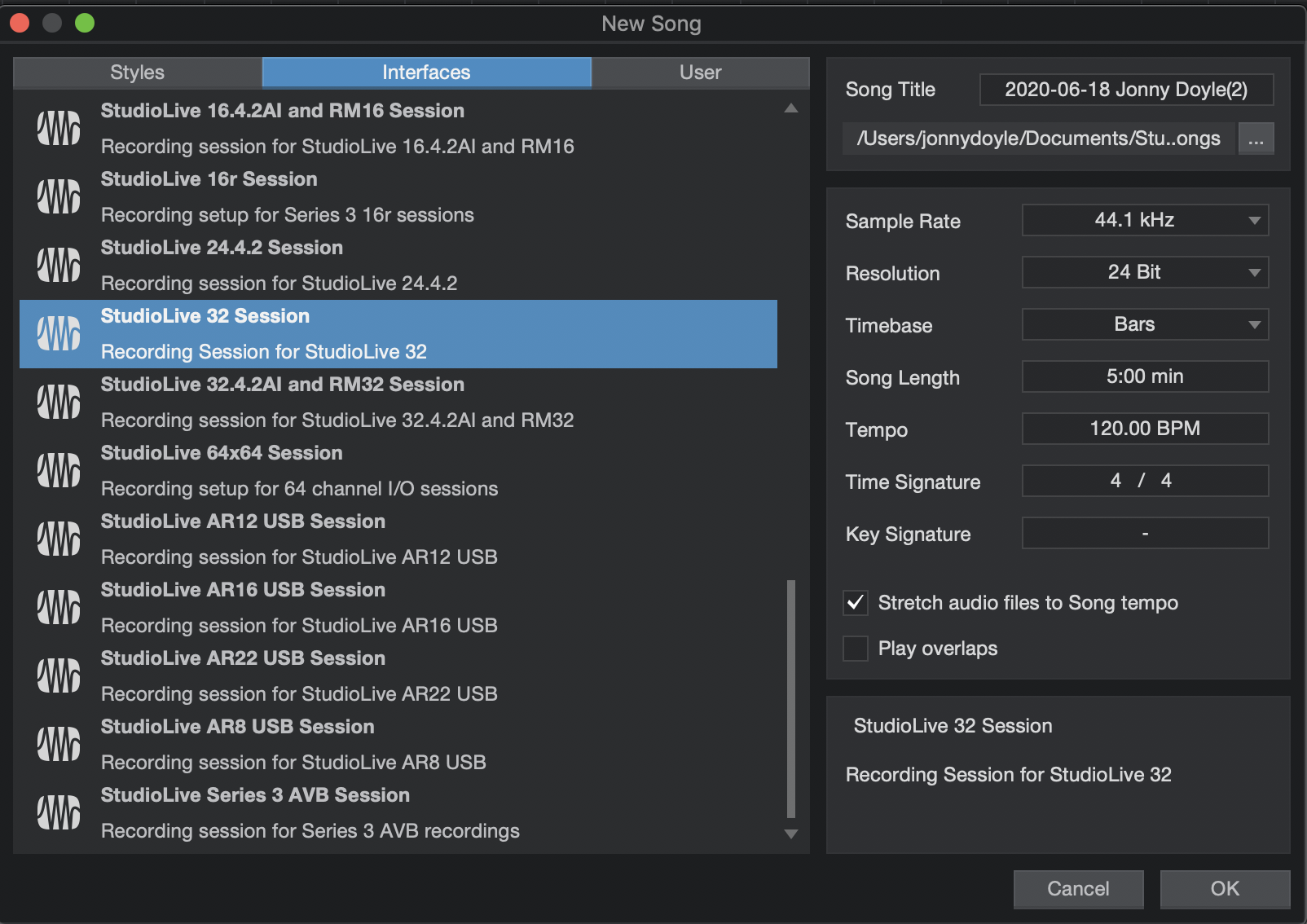1307x924 pixels.
Task: Pick StudioLive 32.4.2AI and RM32 Session
Action: (398, 403)
